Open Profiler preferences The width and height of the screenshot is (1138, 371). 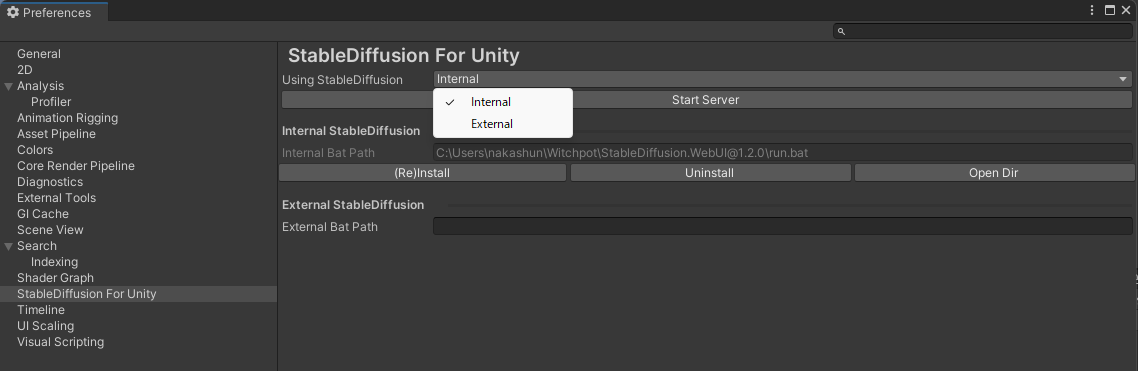tap(51, 102)
